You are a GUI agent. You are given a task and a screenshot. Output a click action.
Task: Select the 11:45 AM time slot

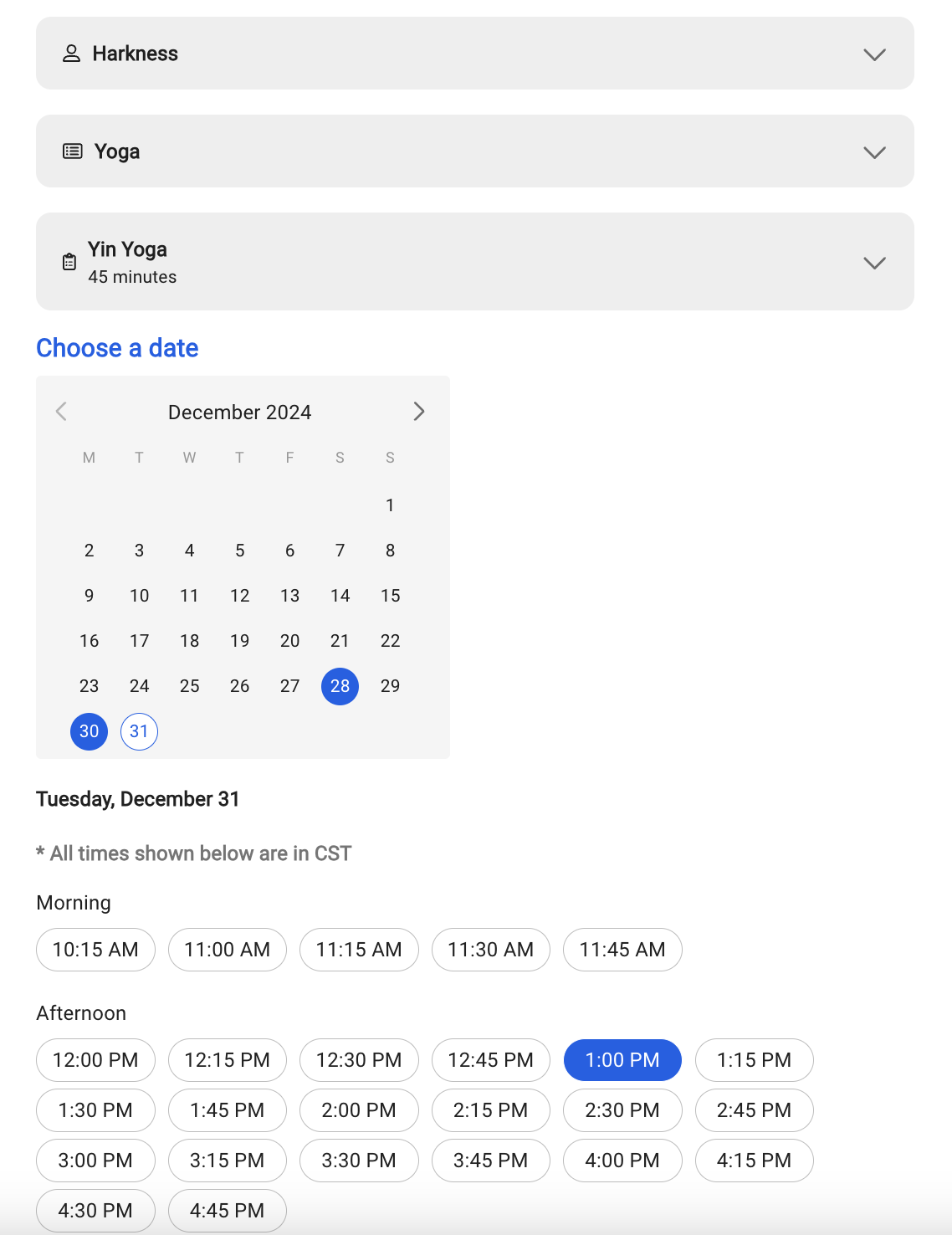click(x=622, y=950)
